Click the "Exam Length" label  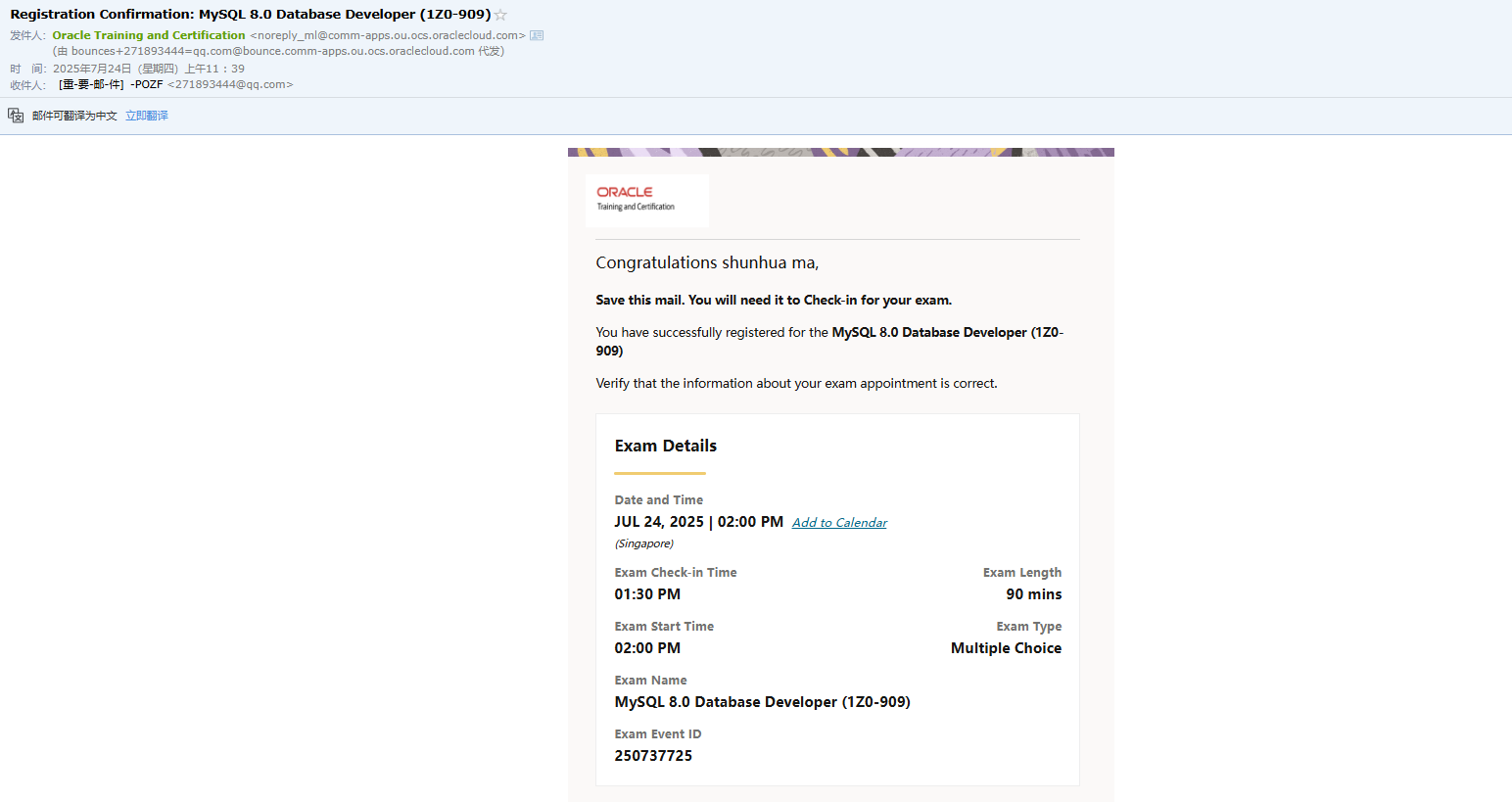1022,573
